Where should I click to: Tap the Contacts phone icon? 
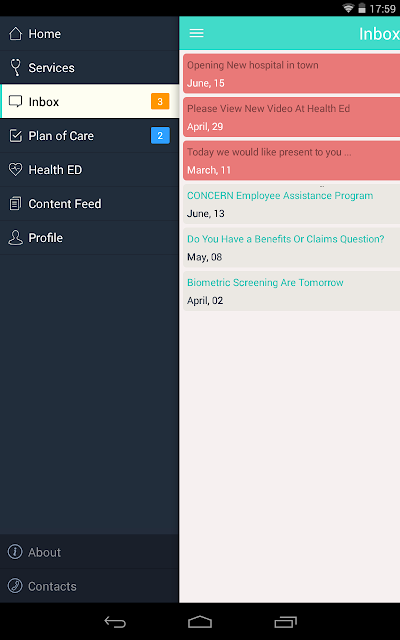pos(15,586)
